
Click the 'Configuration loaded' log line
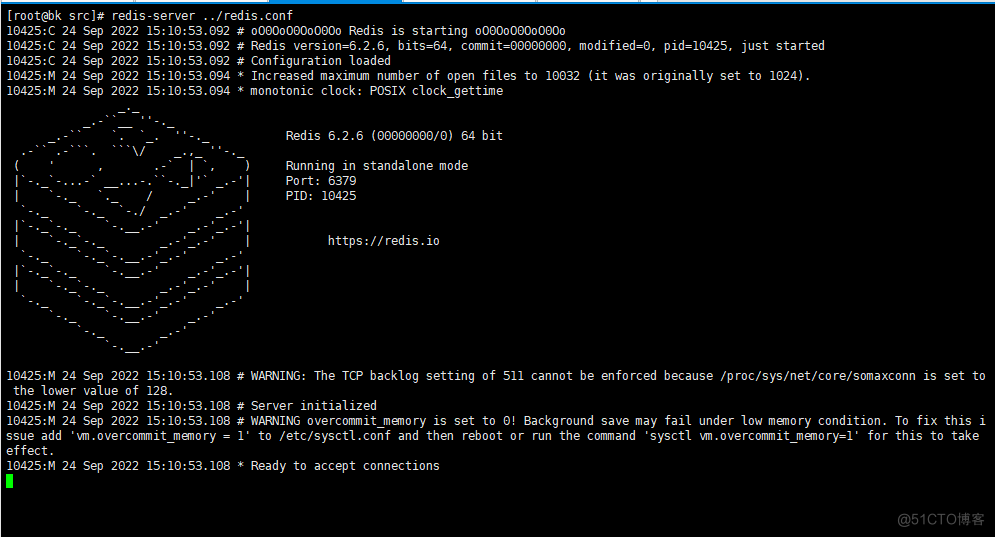tap(320, 61)
